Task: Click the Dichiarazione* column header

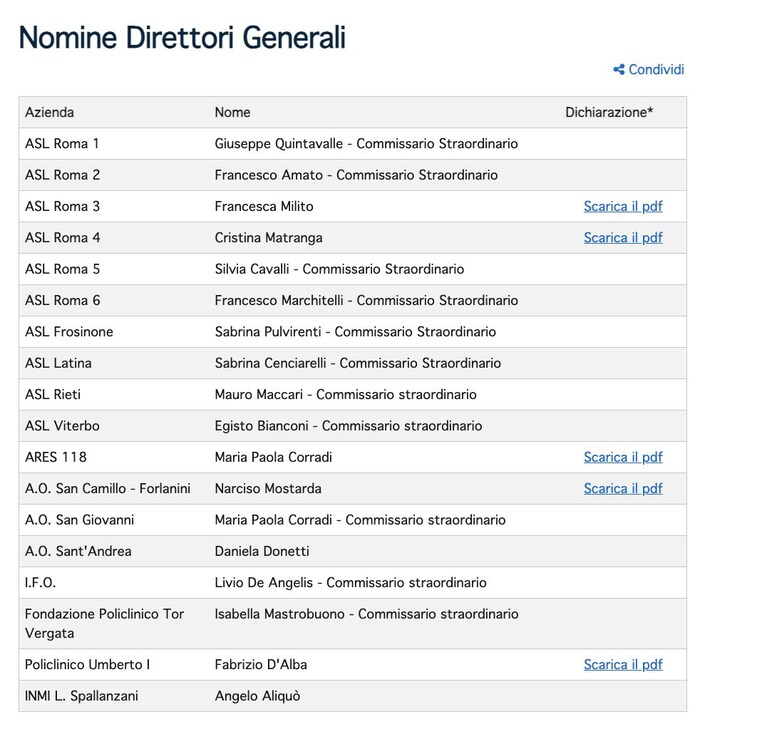Action: 609,113
